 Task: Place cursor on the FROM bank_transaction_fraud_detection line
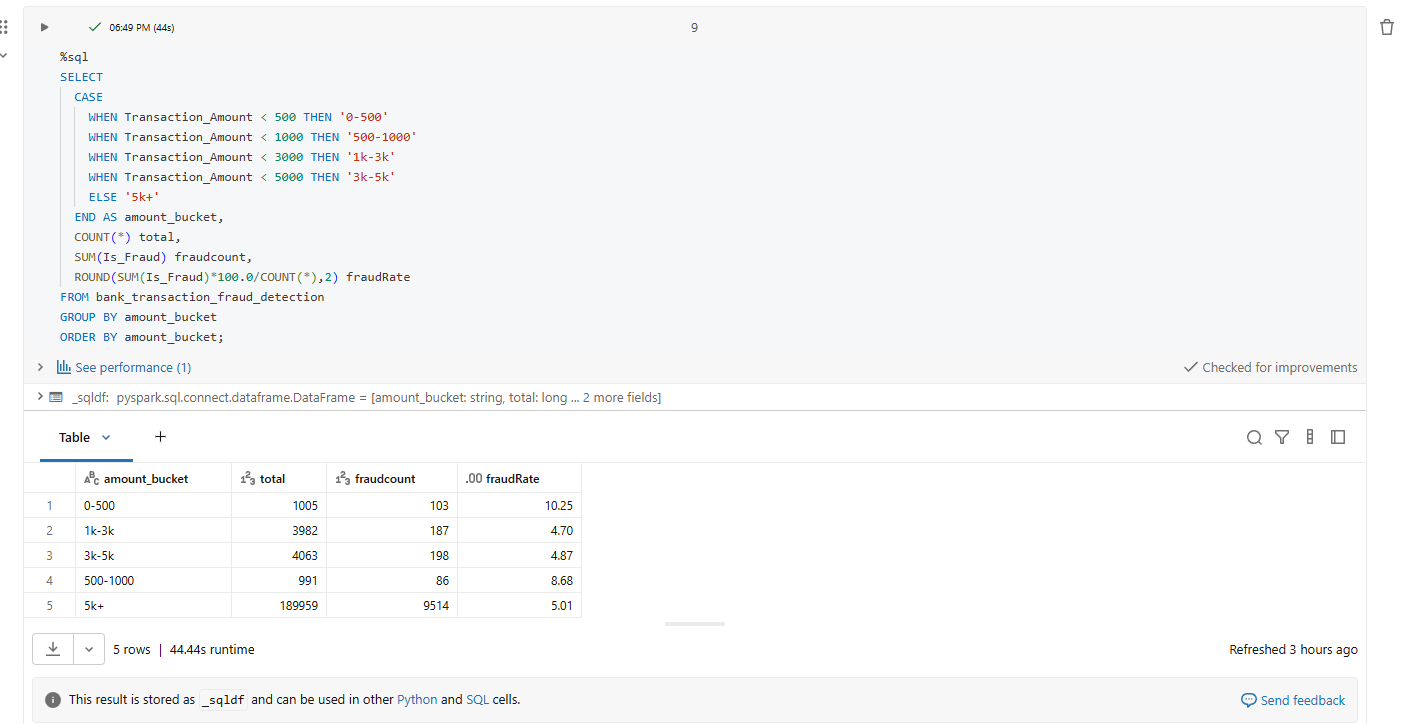point(192,297)
